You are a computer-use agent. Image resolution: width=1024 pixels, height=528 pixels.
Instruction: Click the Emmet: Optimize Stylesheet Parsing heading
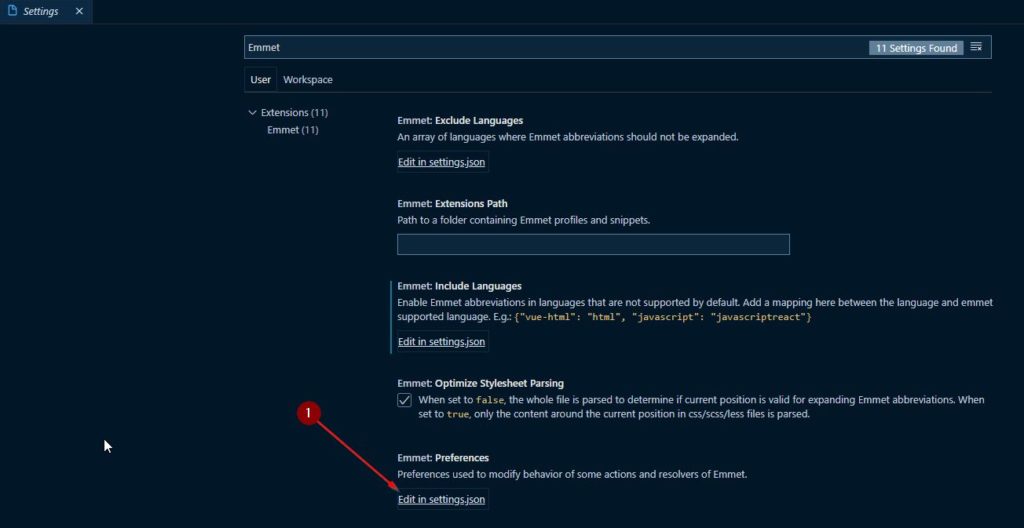click(x=480, y=383)
